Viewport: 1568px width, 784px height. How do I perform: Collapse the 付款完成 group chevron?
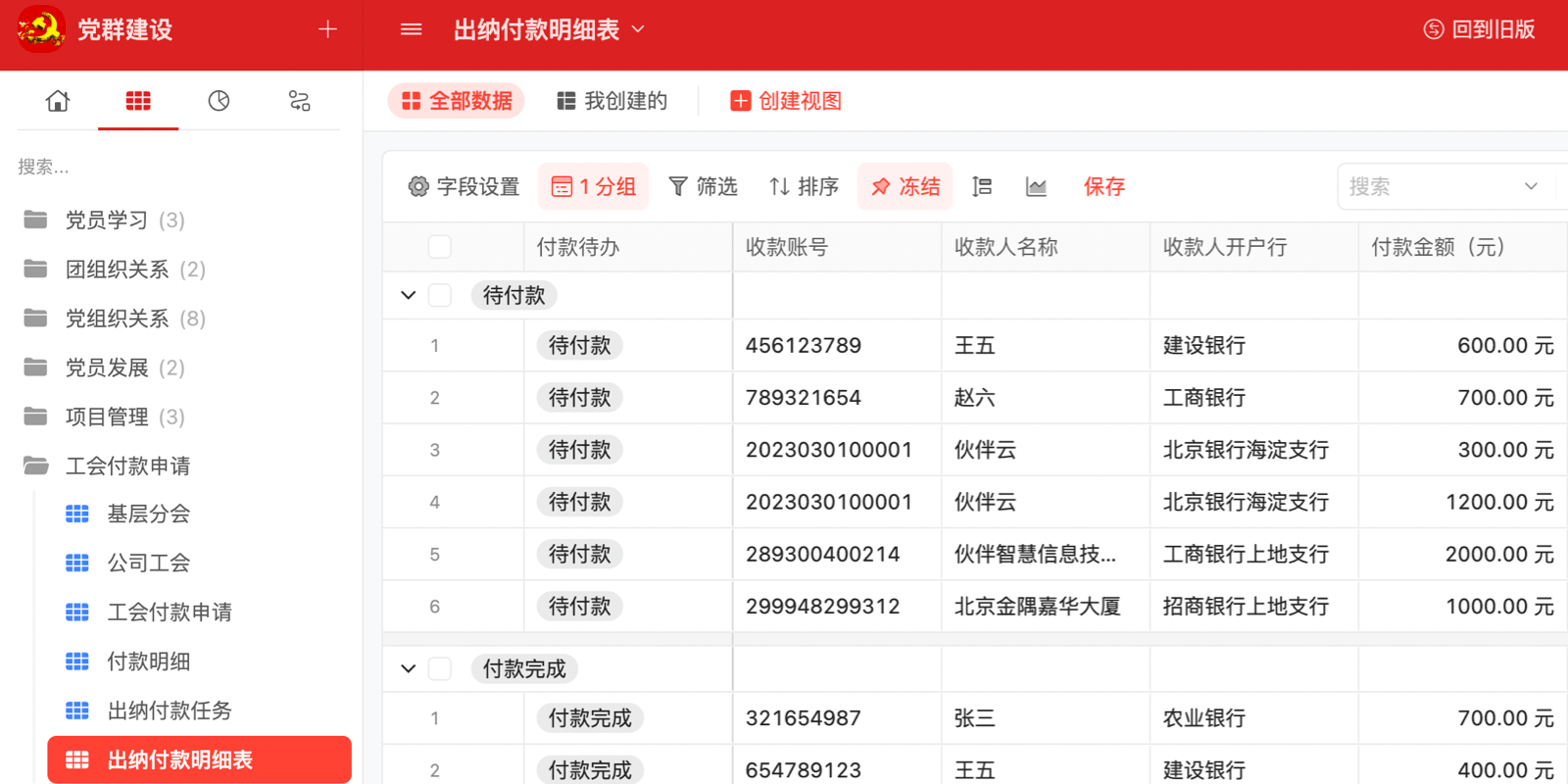pyautogui.click(x=409, y=668)
